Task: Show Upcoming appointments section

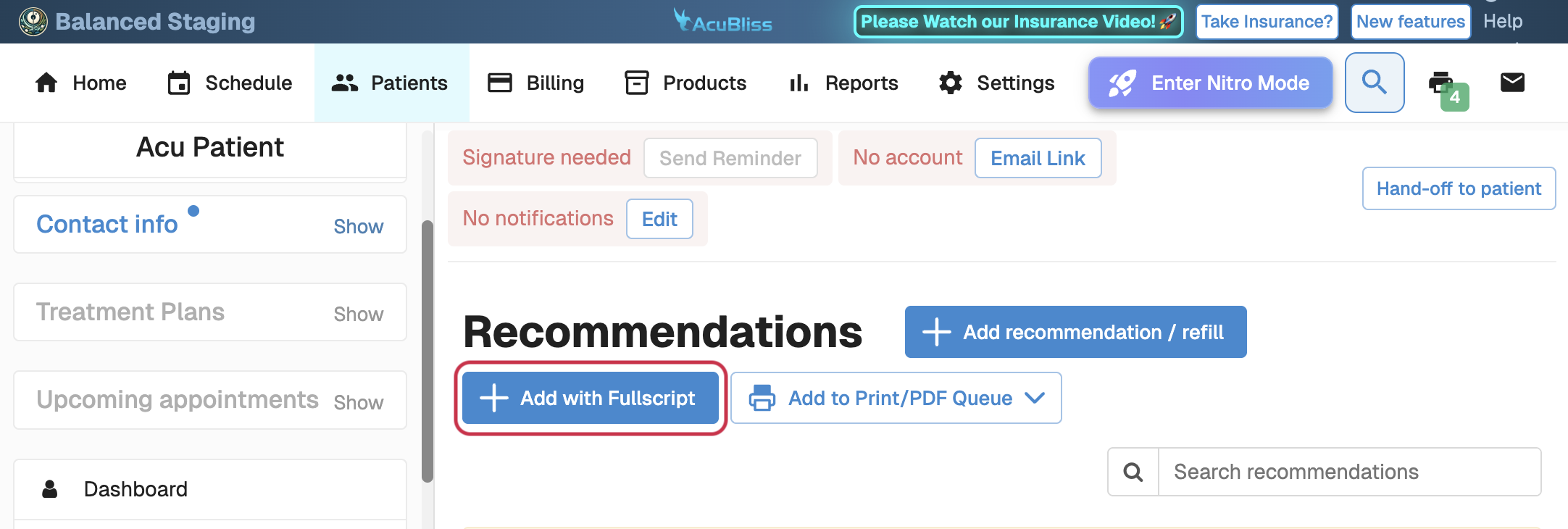Action: click(x=358, y=403)
